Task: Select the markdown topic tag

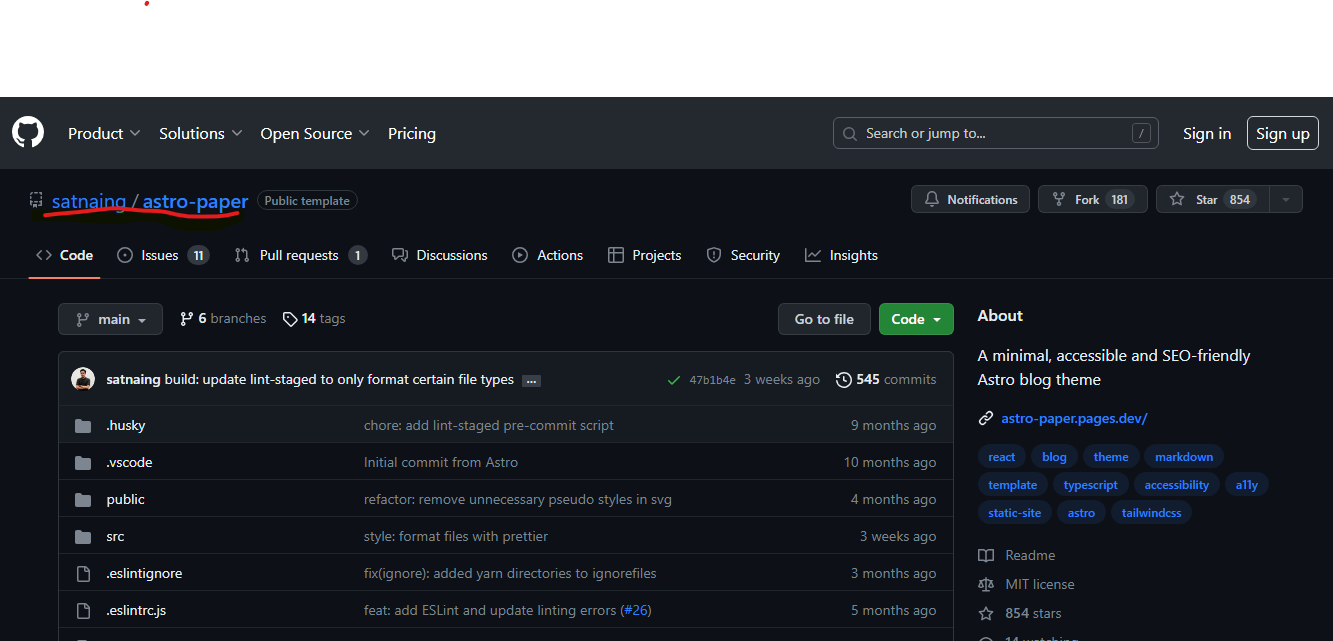Action: 1184,457
